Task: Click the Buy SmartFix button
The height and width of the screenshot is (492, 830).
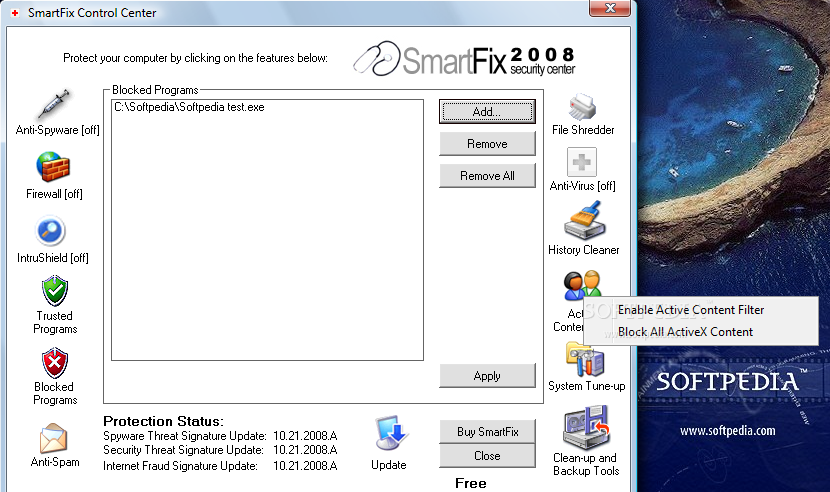Action: pyautogui.click(x=487, y=432)
